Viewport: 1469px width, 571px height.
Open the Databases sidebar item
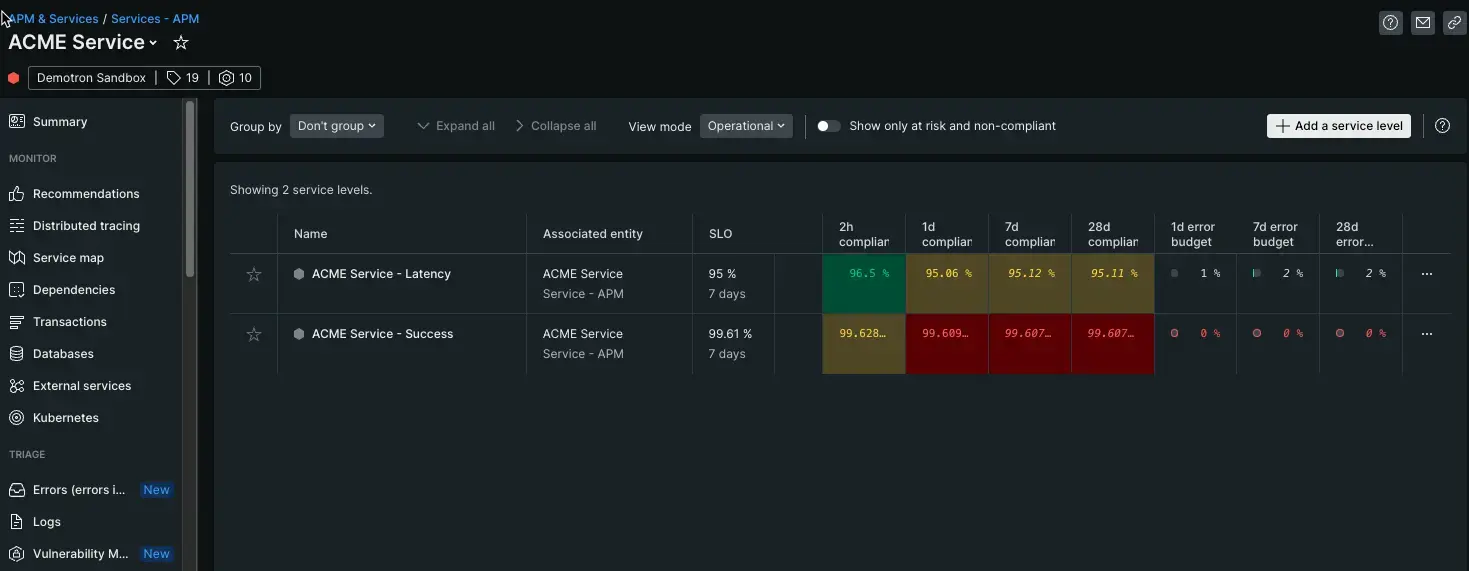click(x=63, y=354)
